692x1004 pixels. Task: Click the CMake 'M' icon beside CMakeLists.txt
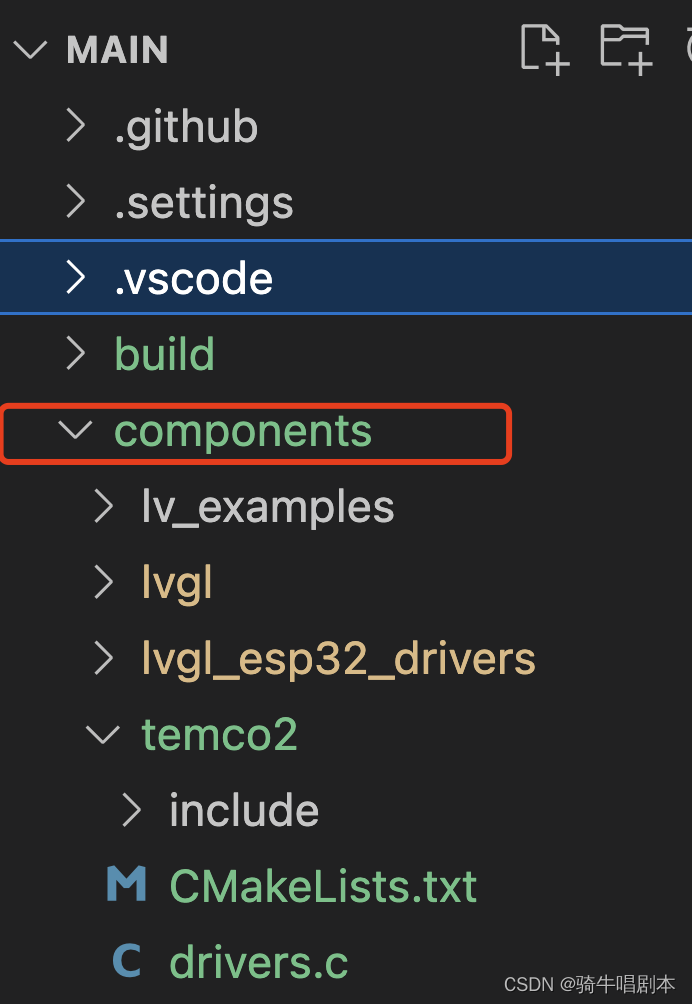tap(126, 884)
